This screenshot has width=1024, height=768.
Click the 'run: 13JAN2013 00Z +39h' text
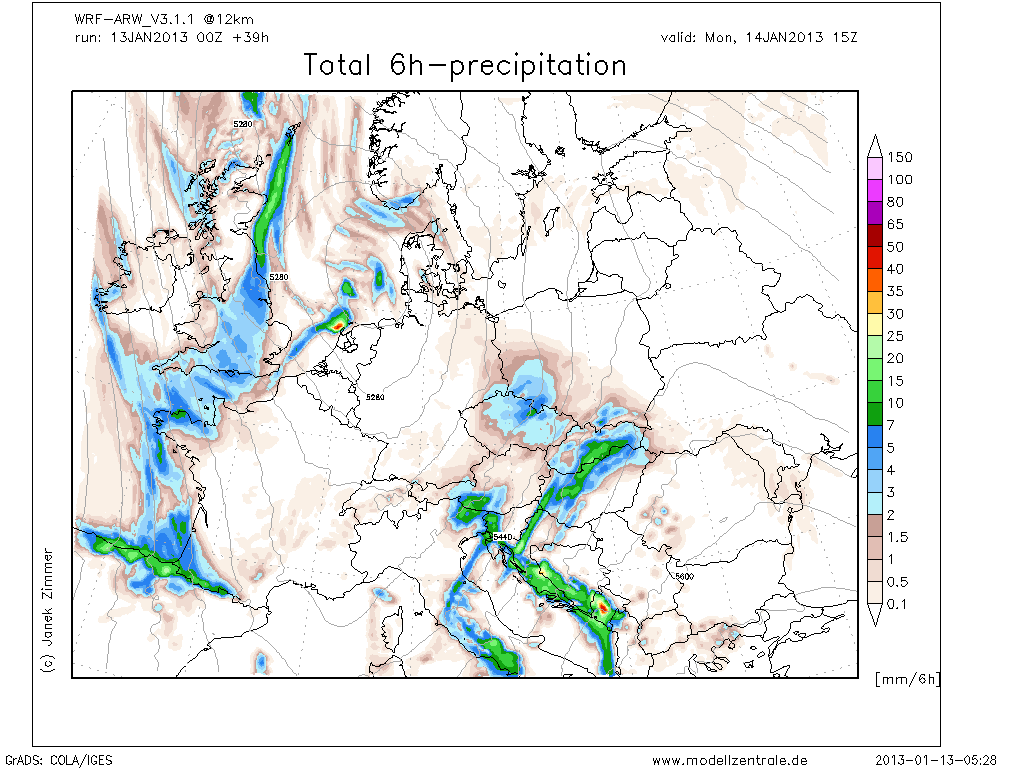172,37
